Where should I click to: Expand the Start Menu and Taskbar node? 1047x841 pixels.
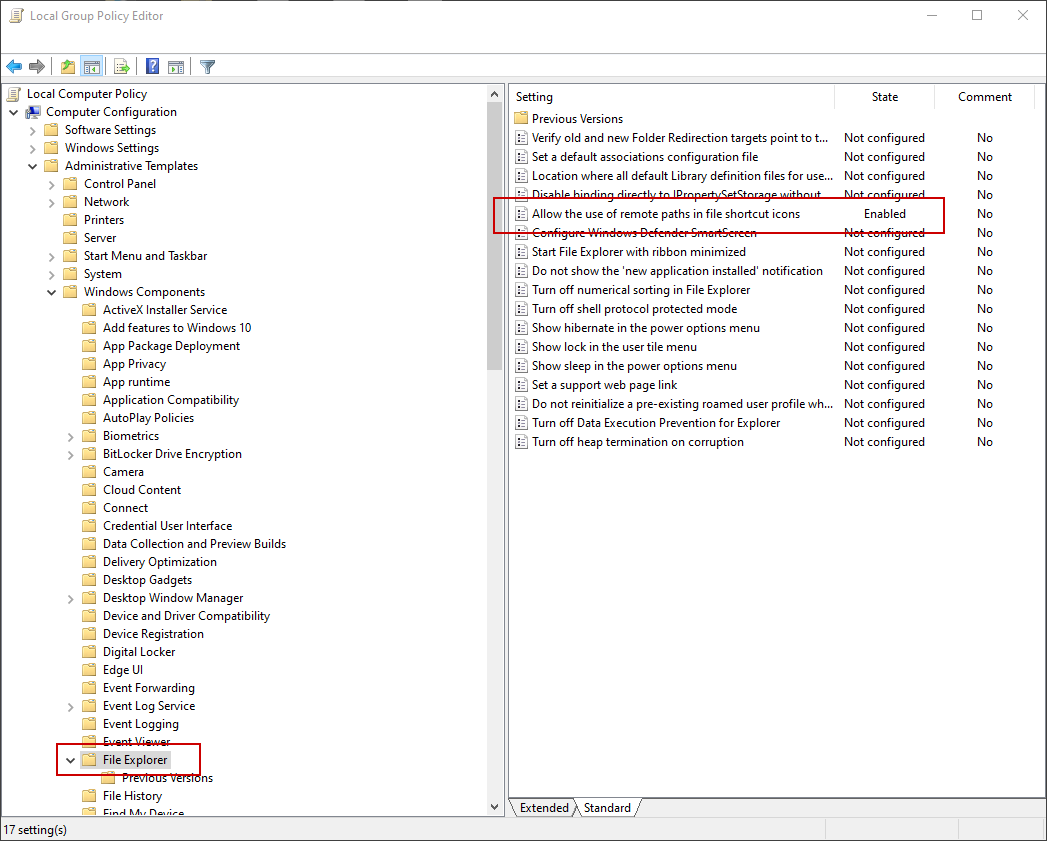coord(51,257)
